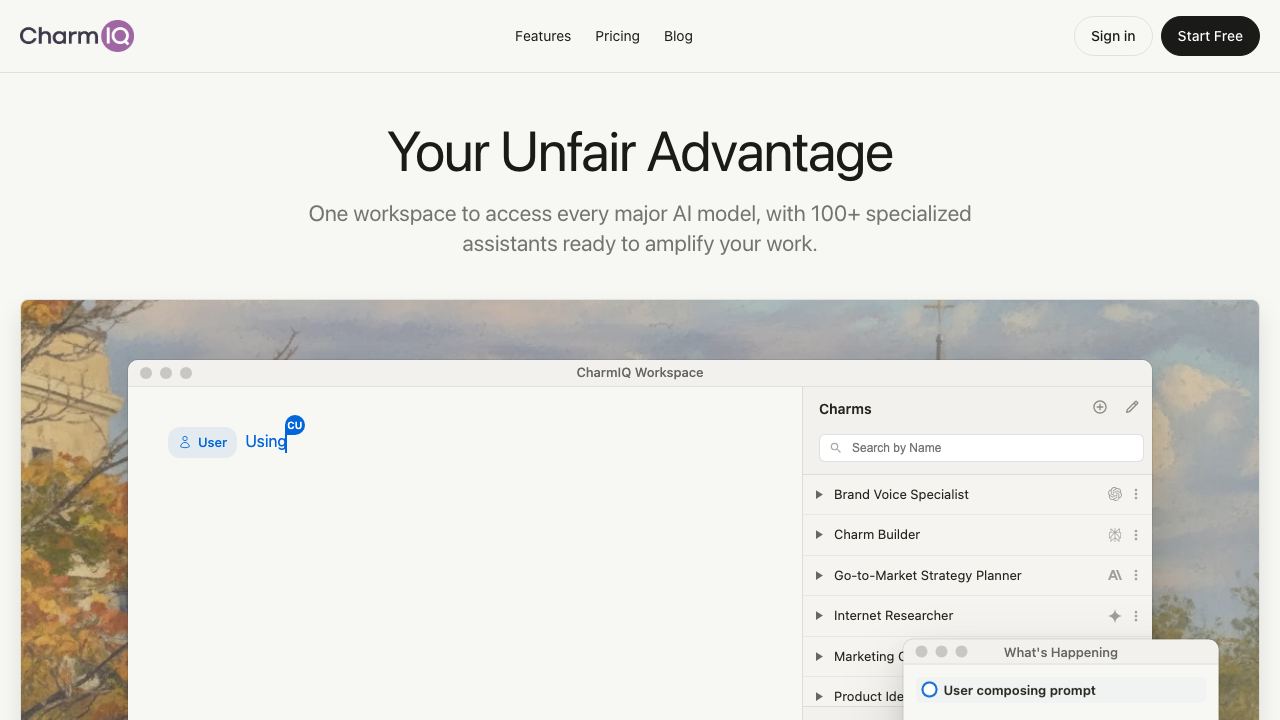This screenshot has height=720, width=1280.
Task: Click the CharmIQ logo
Action: click(x=77, y=36)
